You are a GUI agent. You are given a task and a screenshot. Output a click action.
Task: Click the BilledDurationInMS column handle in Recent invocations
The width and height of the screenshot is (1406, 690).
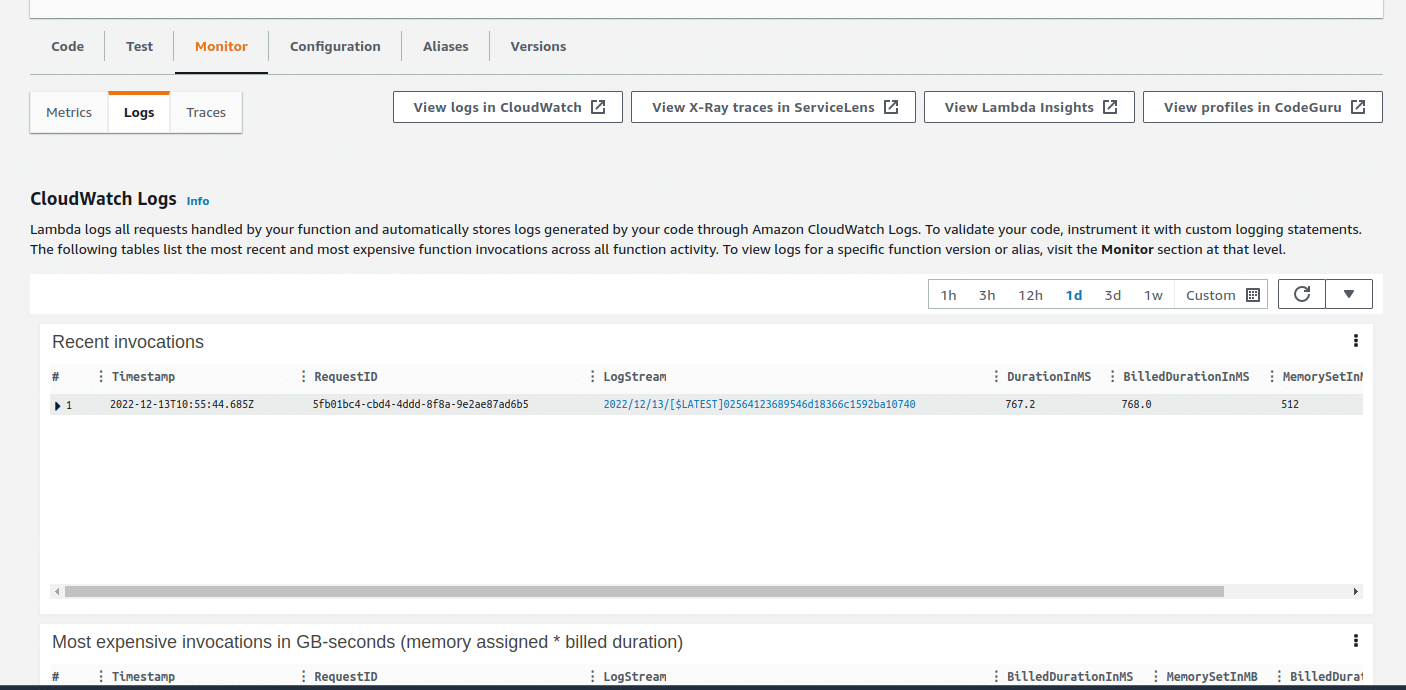click(1113, 377)
